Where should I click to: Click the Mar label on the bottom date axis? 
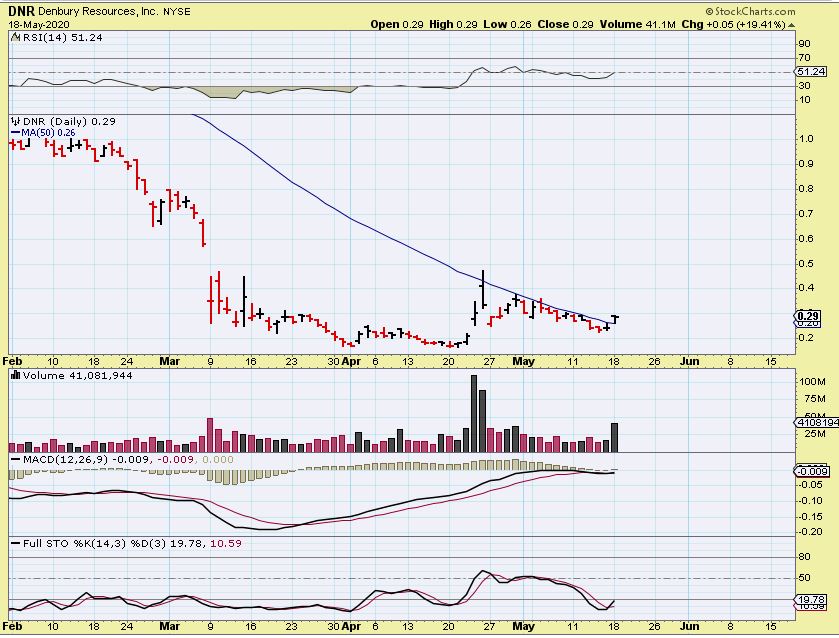point(170,626)
